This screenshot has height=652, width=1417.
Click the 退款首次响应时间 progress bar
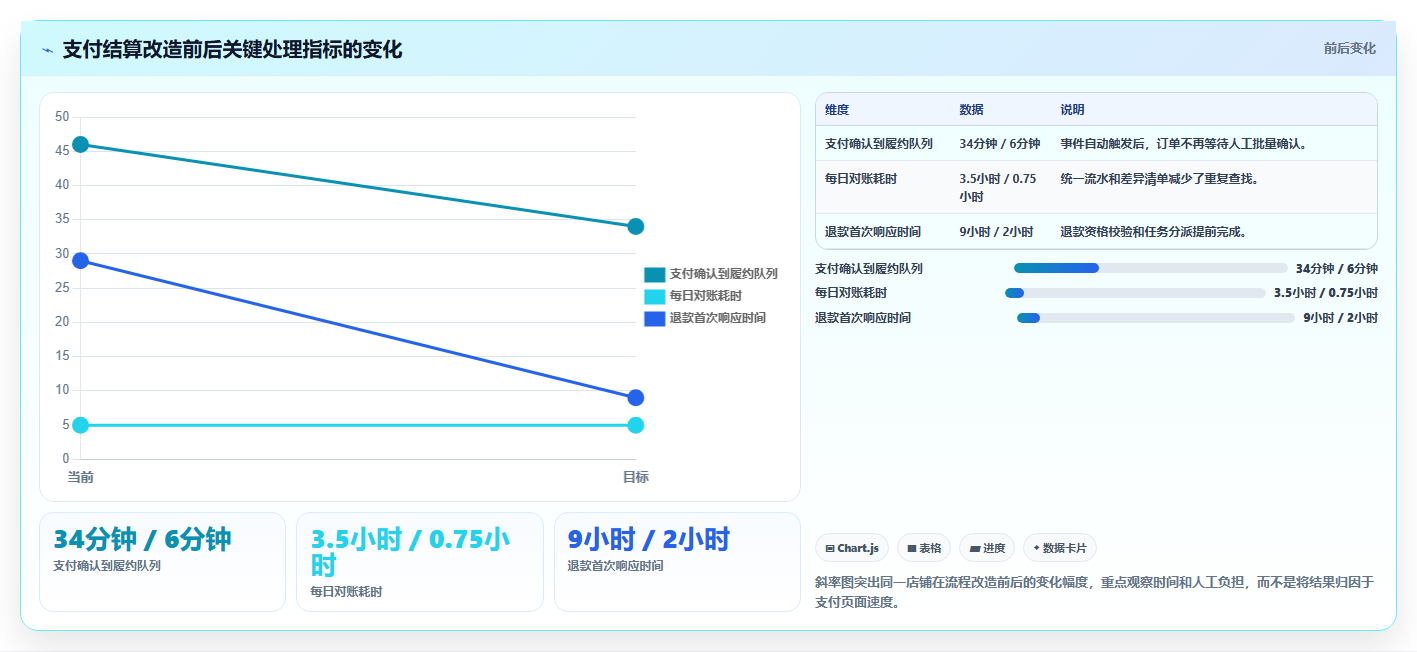click(1156, 318)
